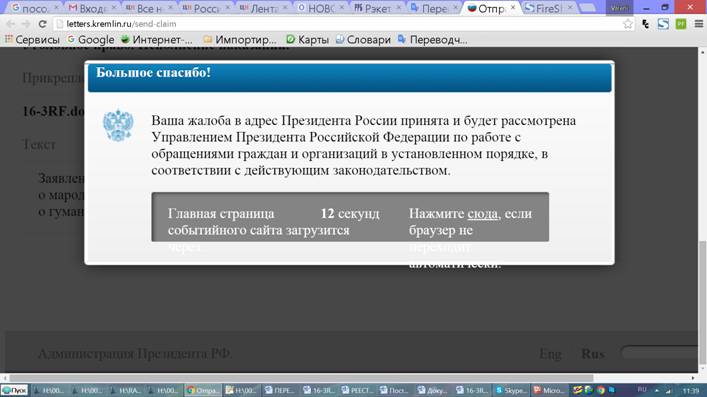Click the green PF extension icon
Image resolution: width=707 pixels, height=397 pixels.
pyautogui.click(x=681, y=24)
